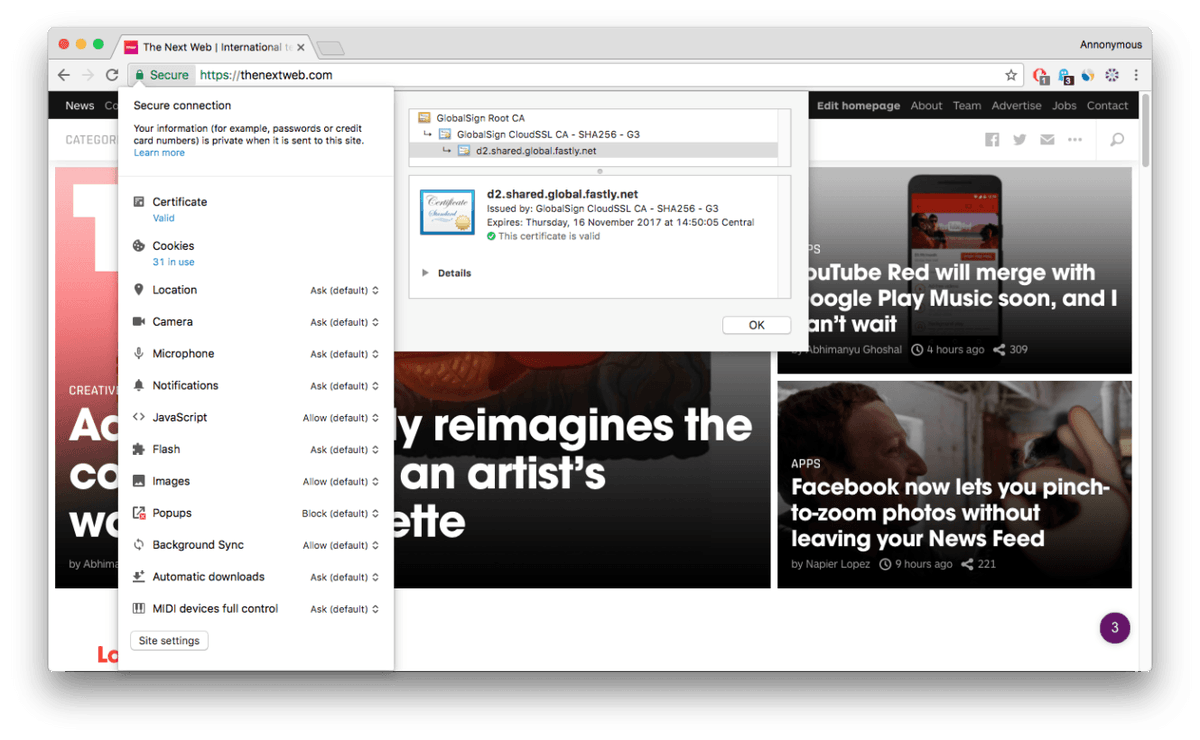Click the 31 in use cookies link
This screenshot has height=740, width=1200.
[x=173, y=262]
